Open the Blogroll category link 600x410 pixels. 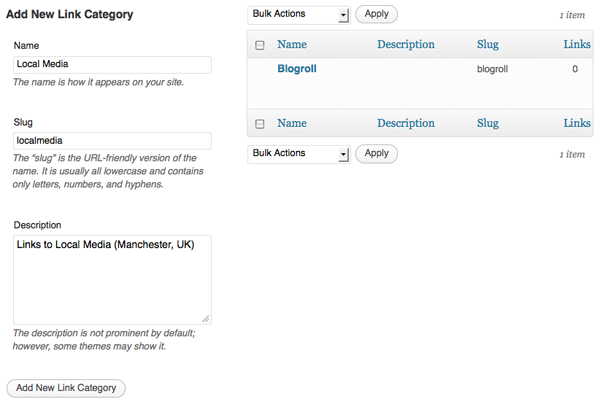point(297,70)
